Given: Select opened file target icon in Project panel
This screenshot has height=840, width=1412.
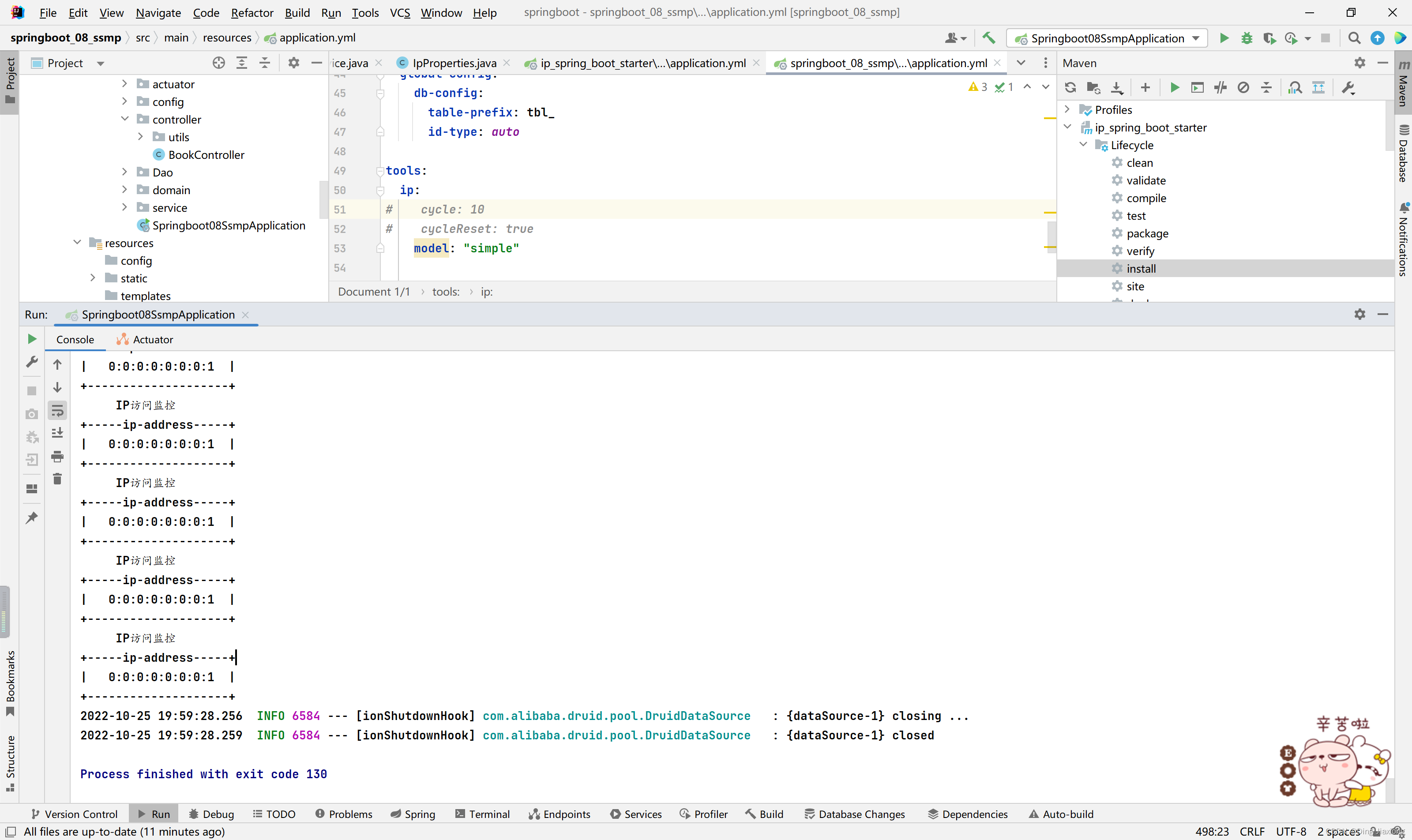Looking at the screenshot, I should coord(218,63).
